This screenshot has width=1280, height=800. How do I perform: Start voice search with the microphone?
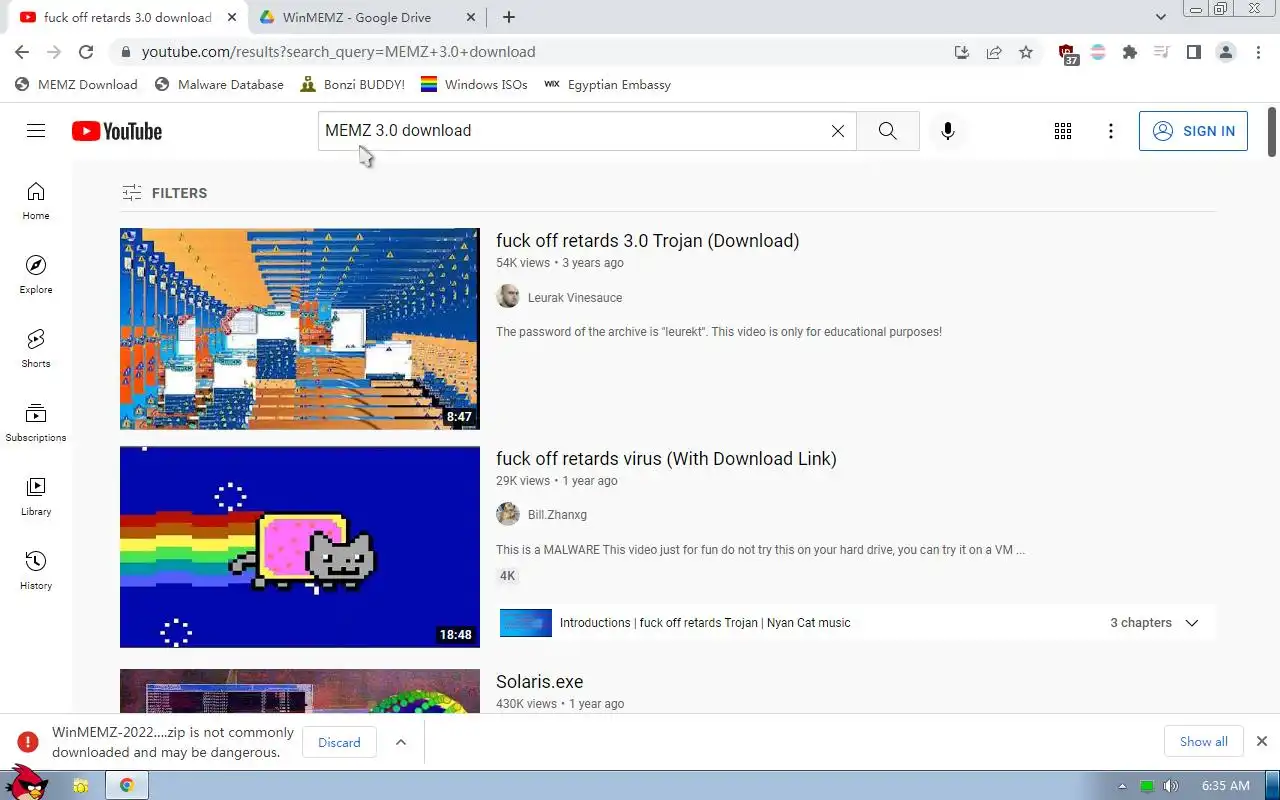[948, 131]
